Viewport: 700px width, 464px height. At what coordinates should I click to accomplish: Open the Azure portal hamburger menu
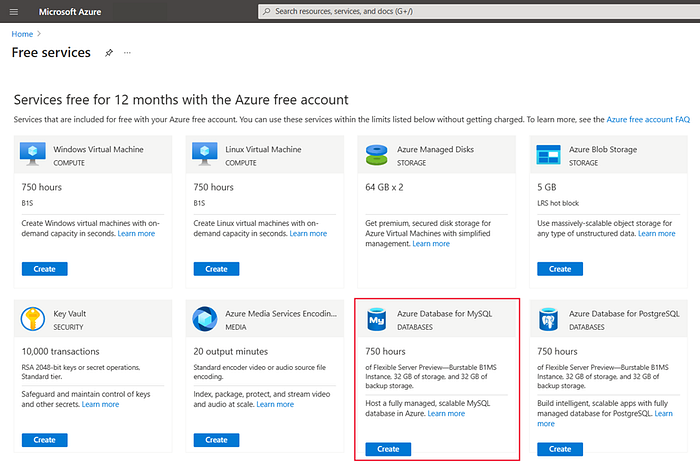click(14, 11)
